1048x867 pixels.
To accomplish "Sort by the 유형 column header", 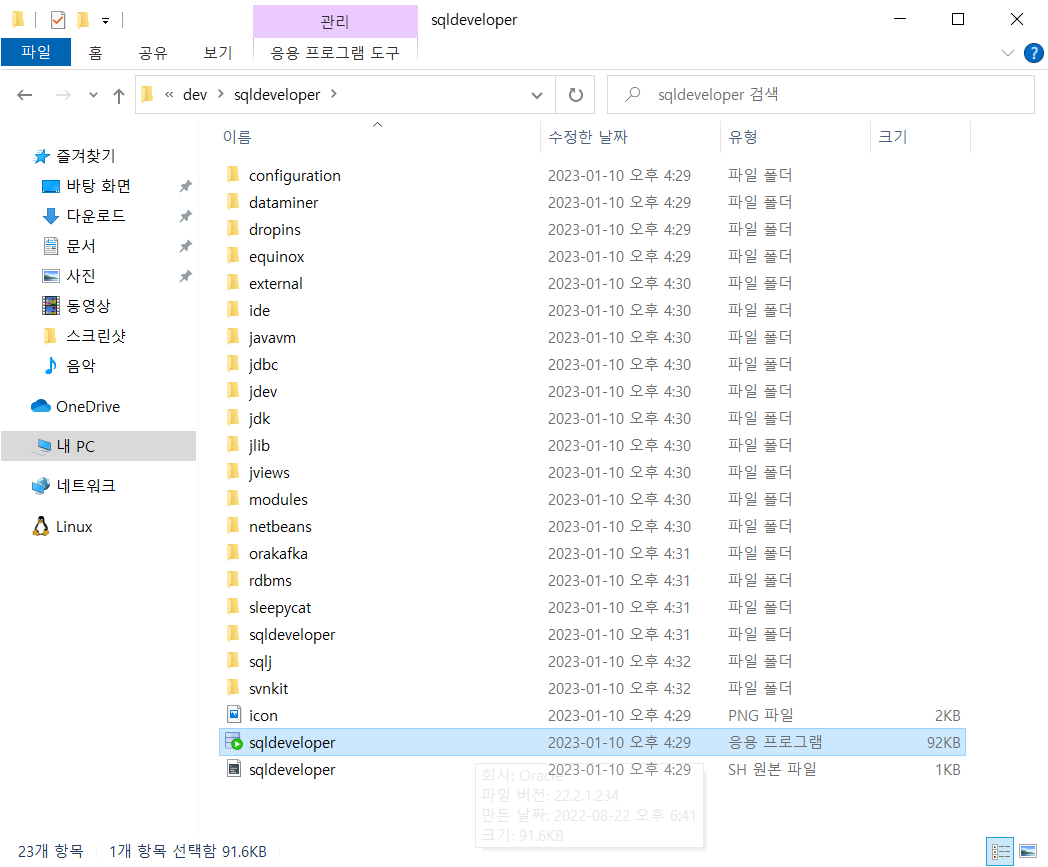I will (x=743, y=137).
